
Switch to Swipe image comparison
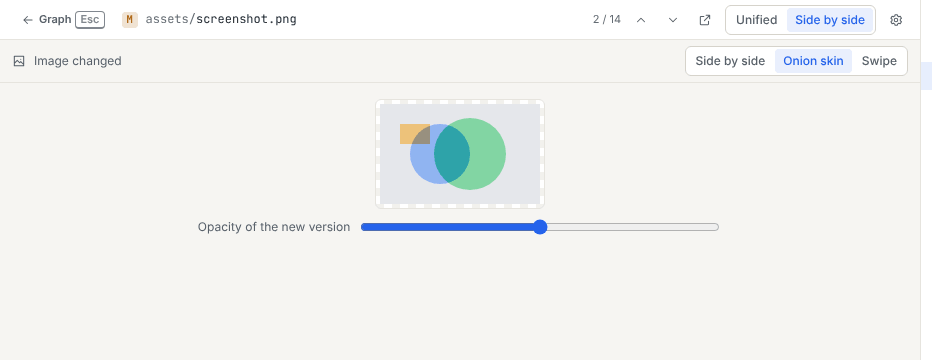879,61
